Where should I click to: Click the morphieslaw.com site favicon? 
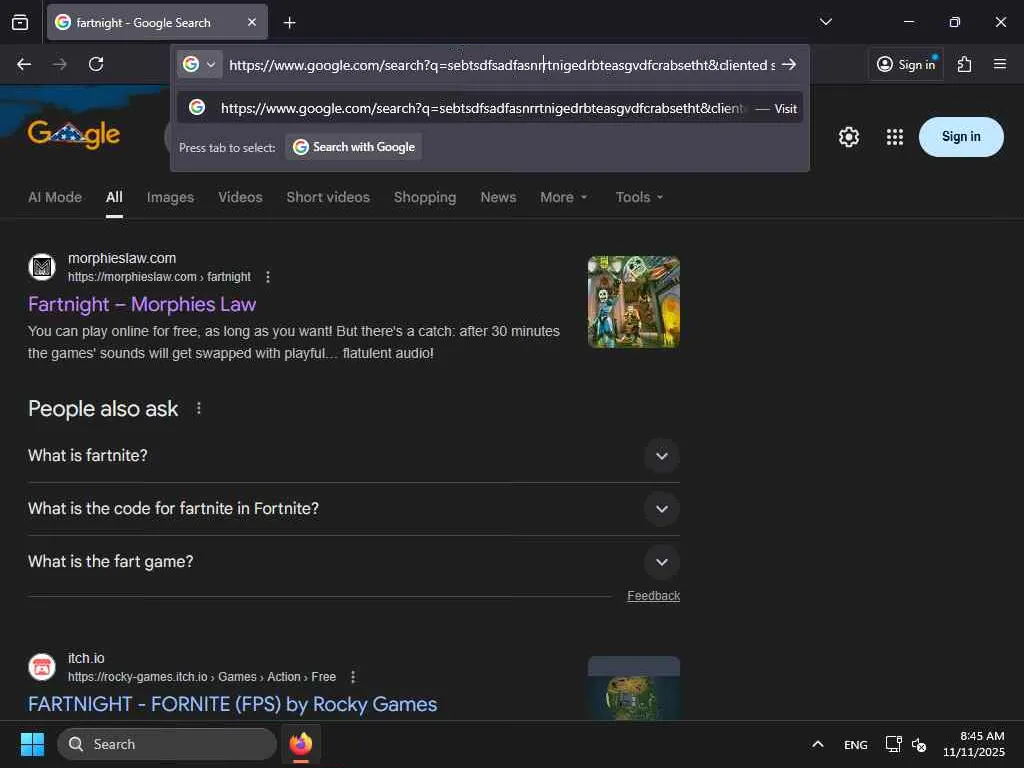click(42, 267)
